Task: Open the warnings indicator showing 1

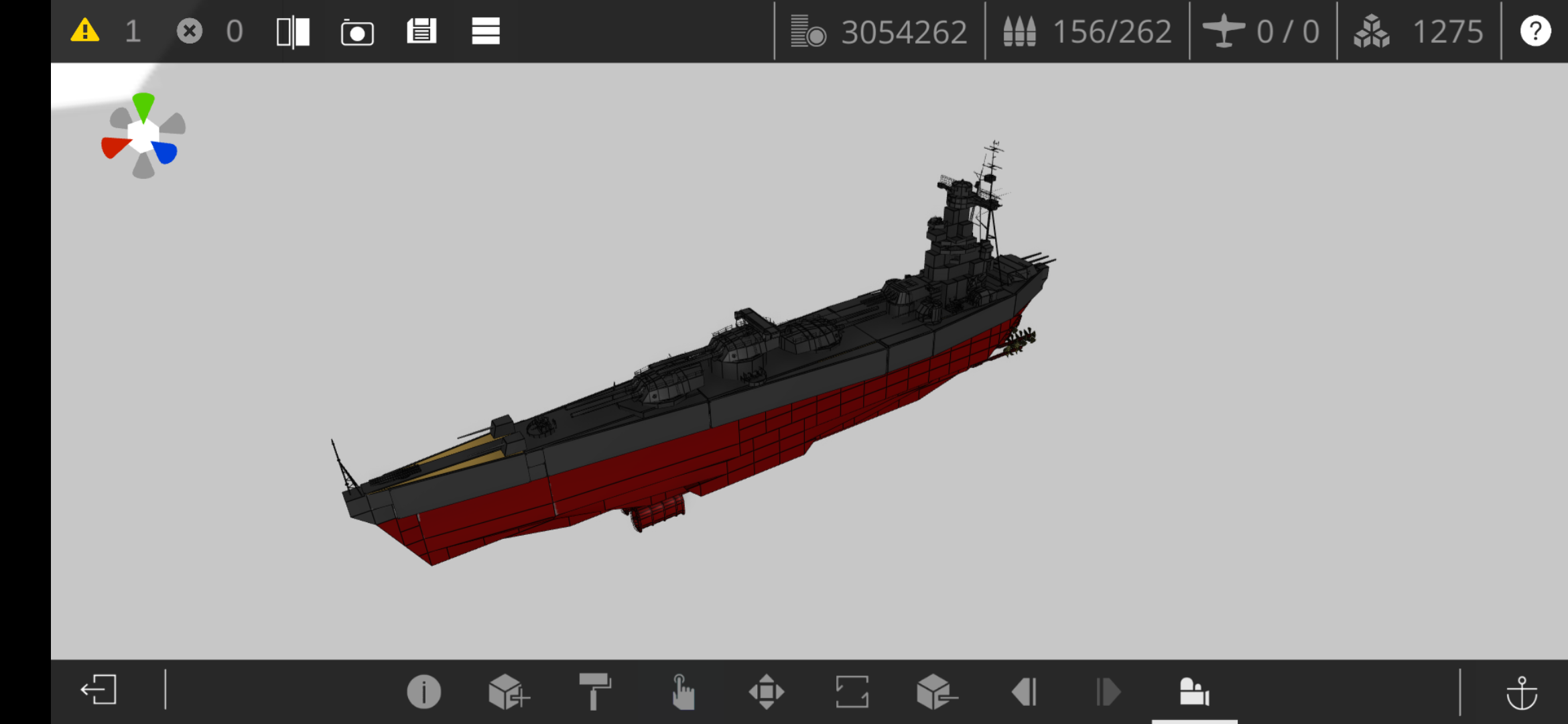Action: [106, 32]
